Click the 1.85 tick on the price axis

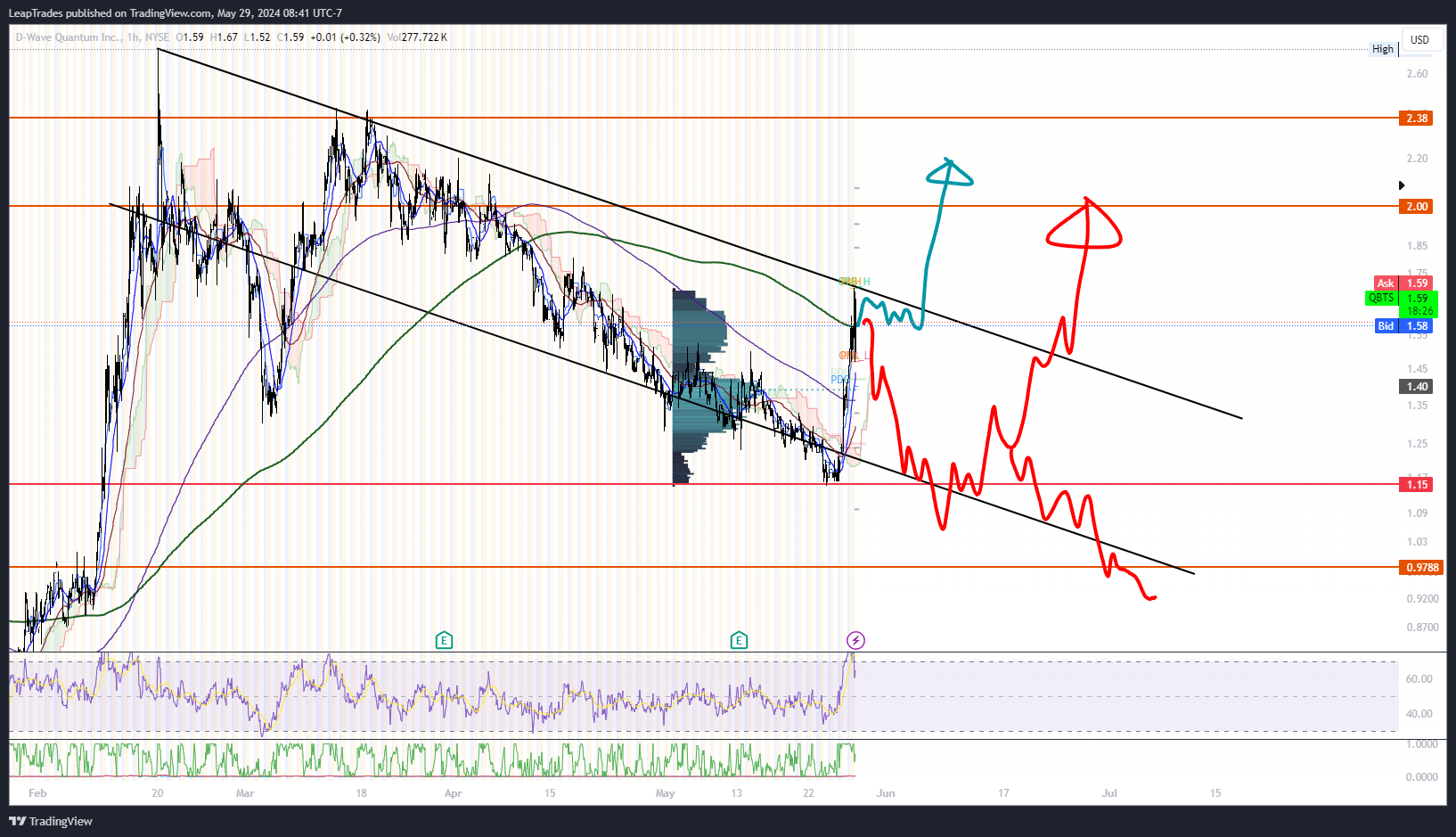1417,246
